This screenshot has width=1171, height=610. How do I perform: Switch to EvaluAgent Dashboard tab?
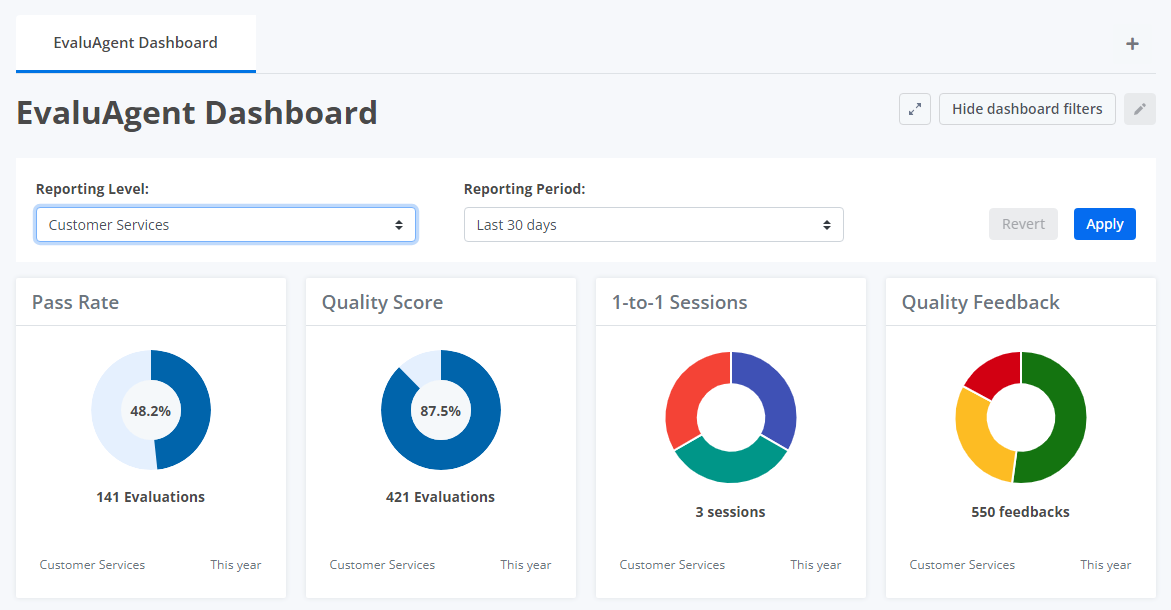[x=136, y=43]
